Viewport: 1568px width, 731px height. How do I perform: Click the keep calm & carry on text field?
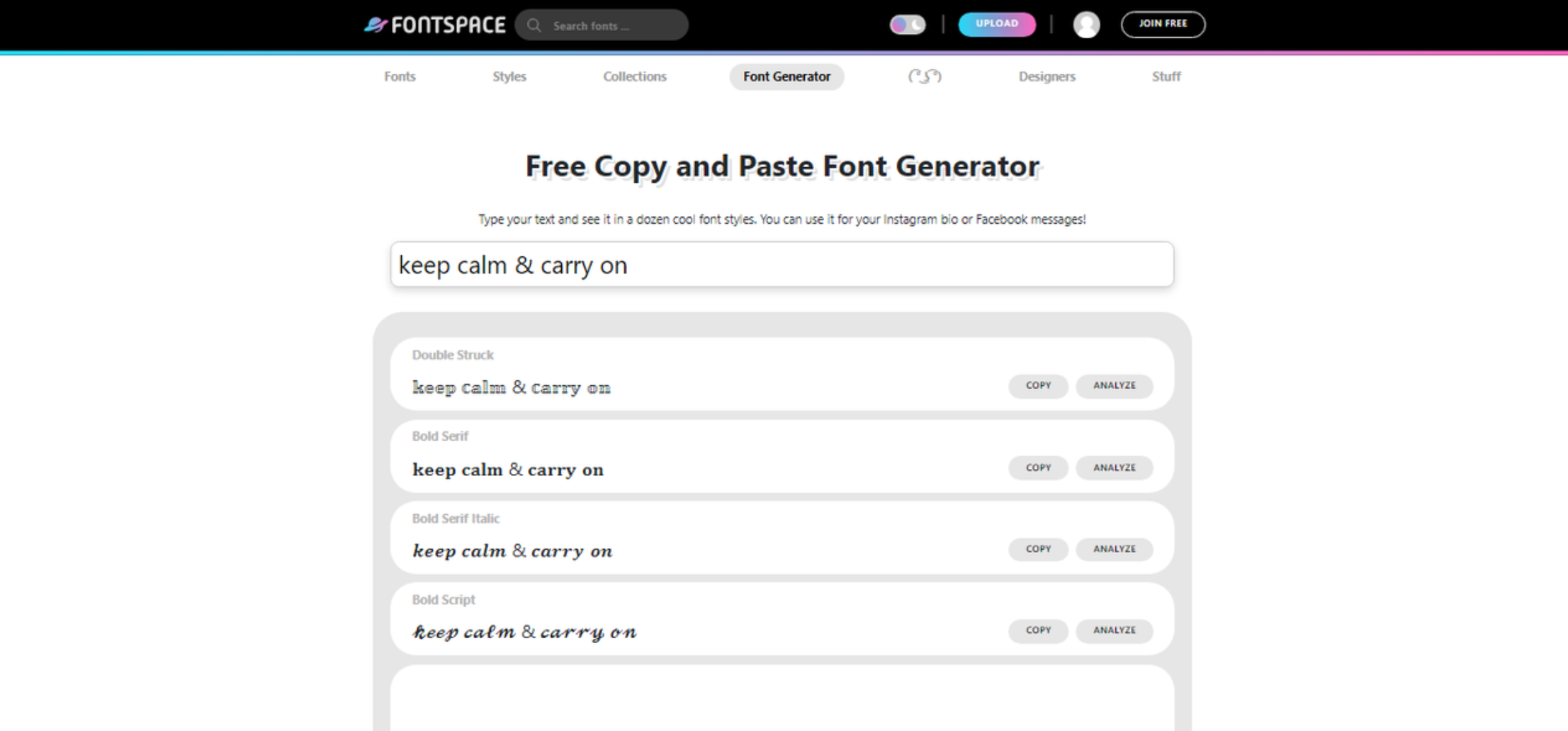pos(779,265)
